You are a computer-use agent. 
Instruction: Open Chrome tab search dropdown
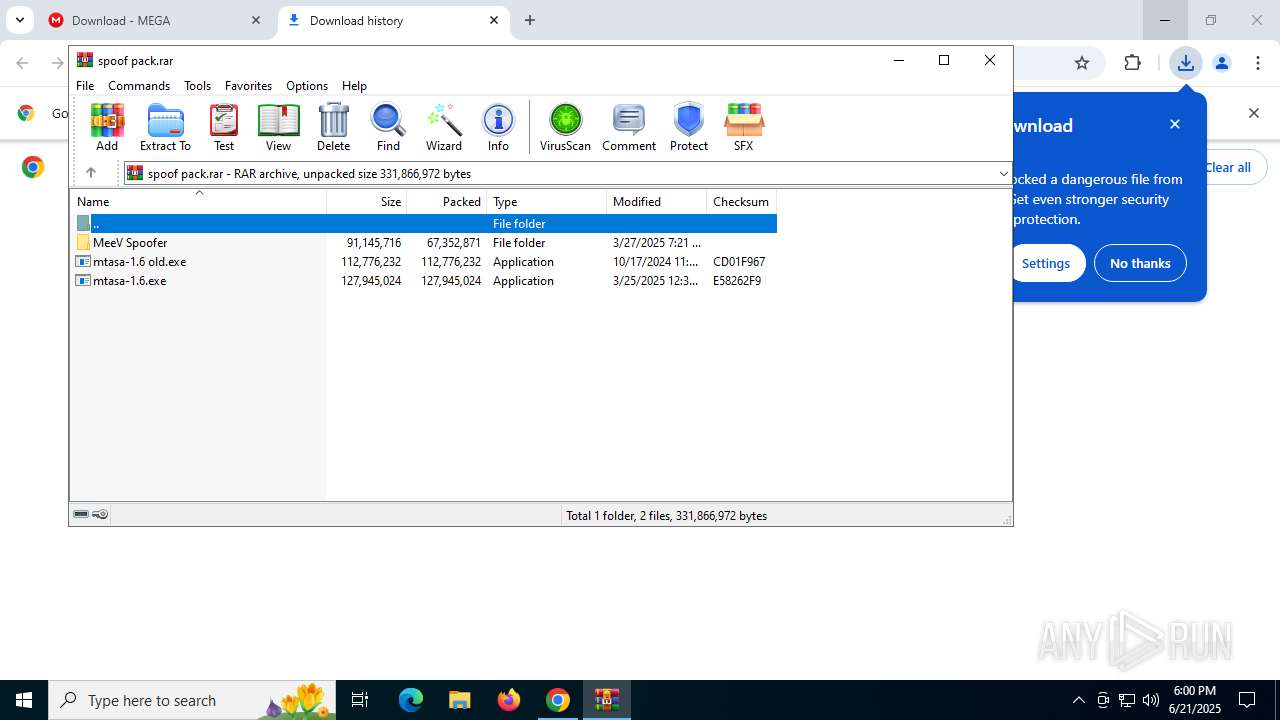click(x=19, y=20)
